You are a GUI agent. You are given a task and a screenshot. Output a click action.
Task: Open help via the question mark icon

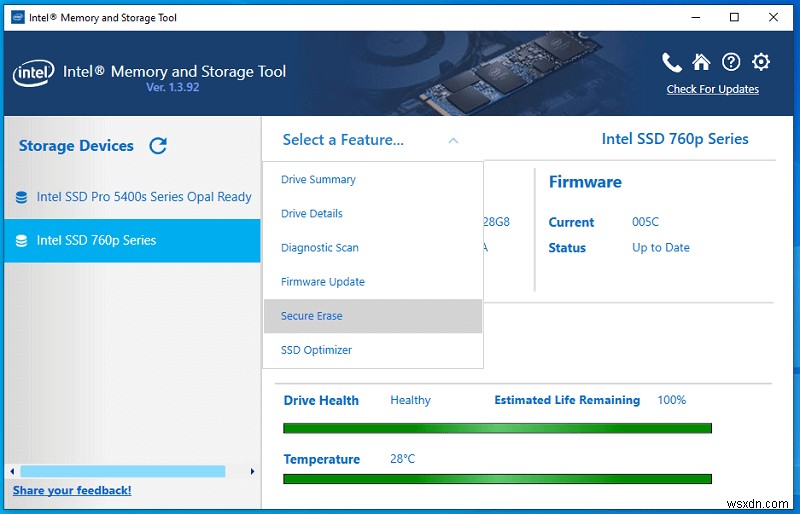coord(731,62)
